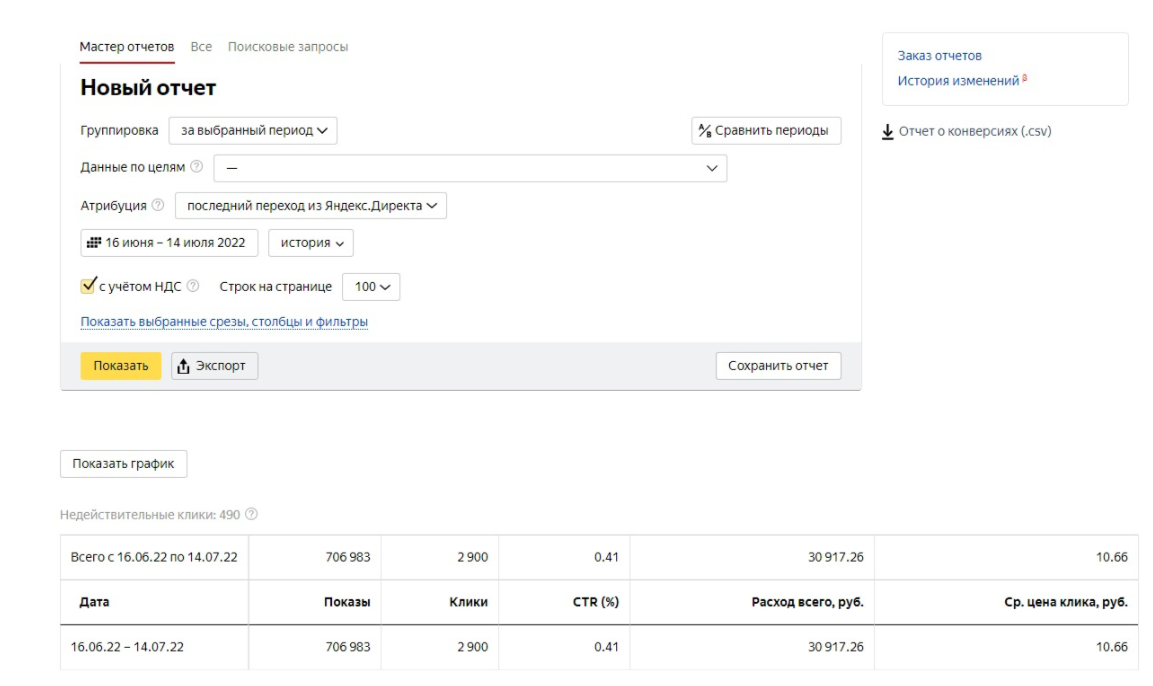Click help icon beside с учётом НДС

193,286
